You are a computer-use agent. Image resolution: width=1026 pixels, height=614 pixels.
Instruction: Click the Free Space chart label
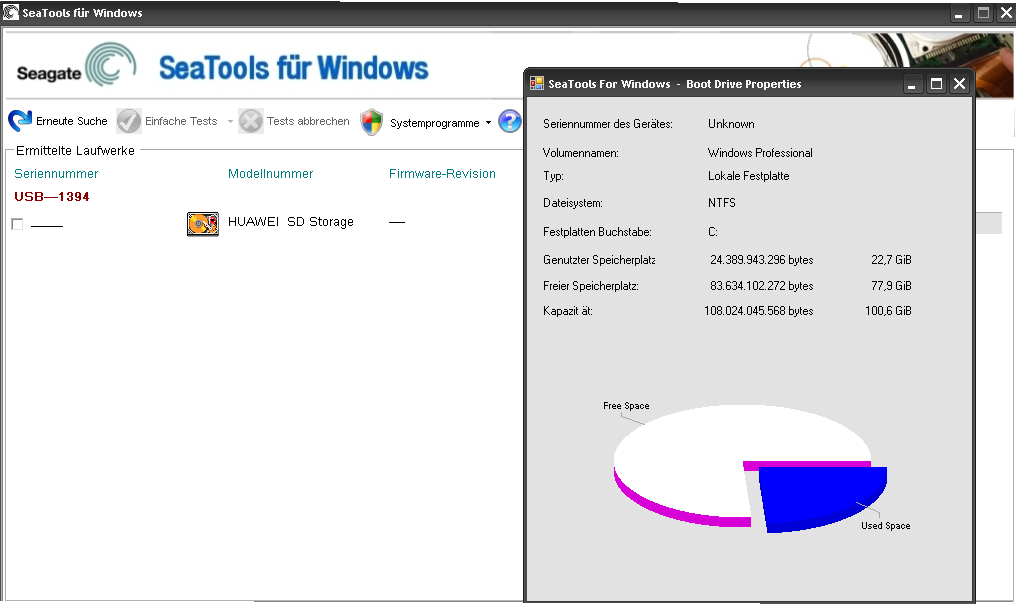click(x=626, y=406)
